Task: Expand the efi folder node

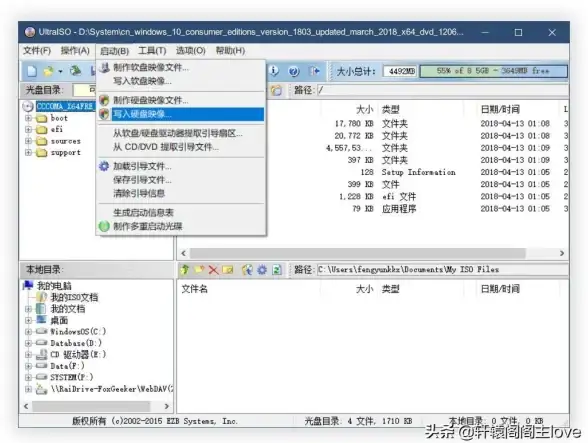Action: click(x=28, y=129)
